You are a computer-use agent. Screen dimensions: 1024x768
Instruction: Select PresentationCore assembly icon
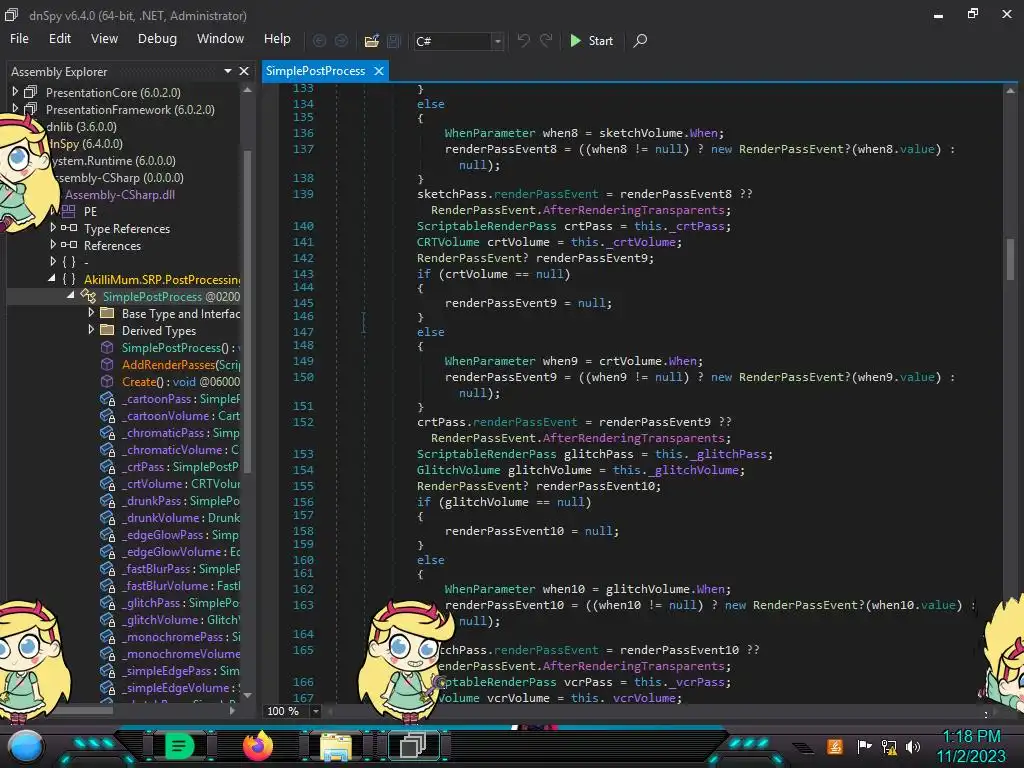pos(30,92)
